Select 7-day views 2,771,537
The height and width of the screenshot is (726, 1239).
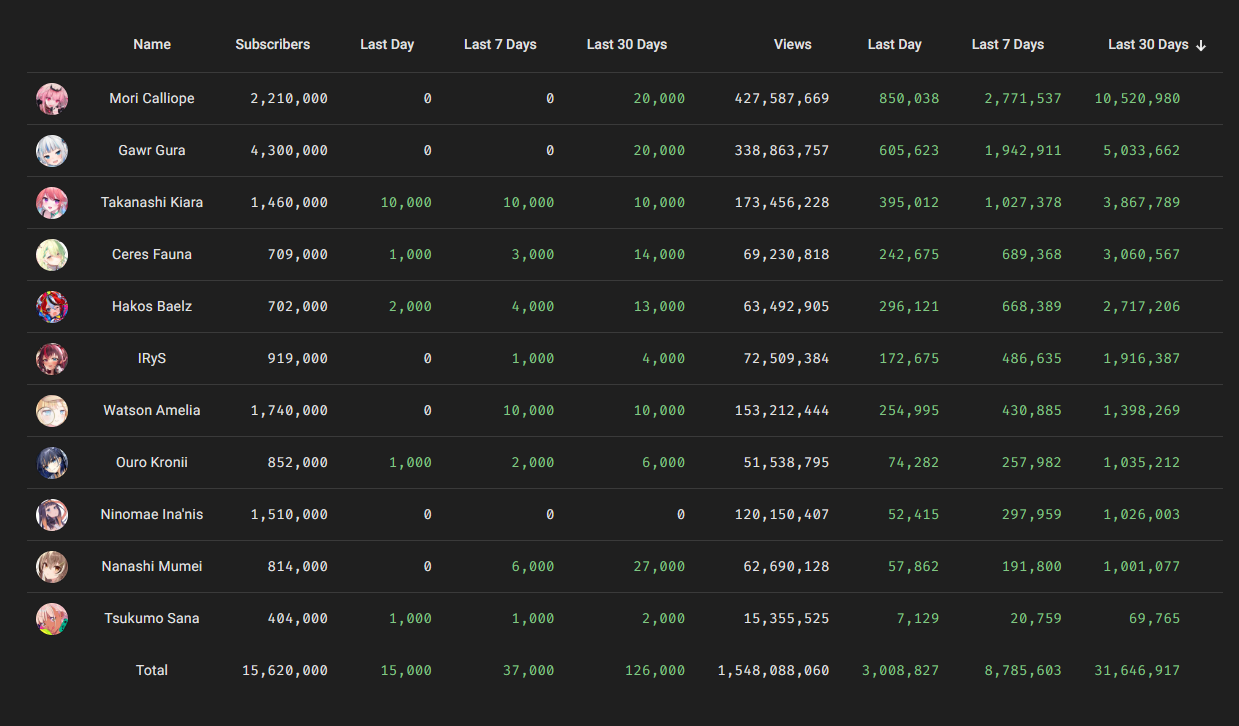tap(1023, 98)
